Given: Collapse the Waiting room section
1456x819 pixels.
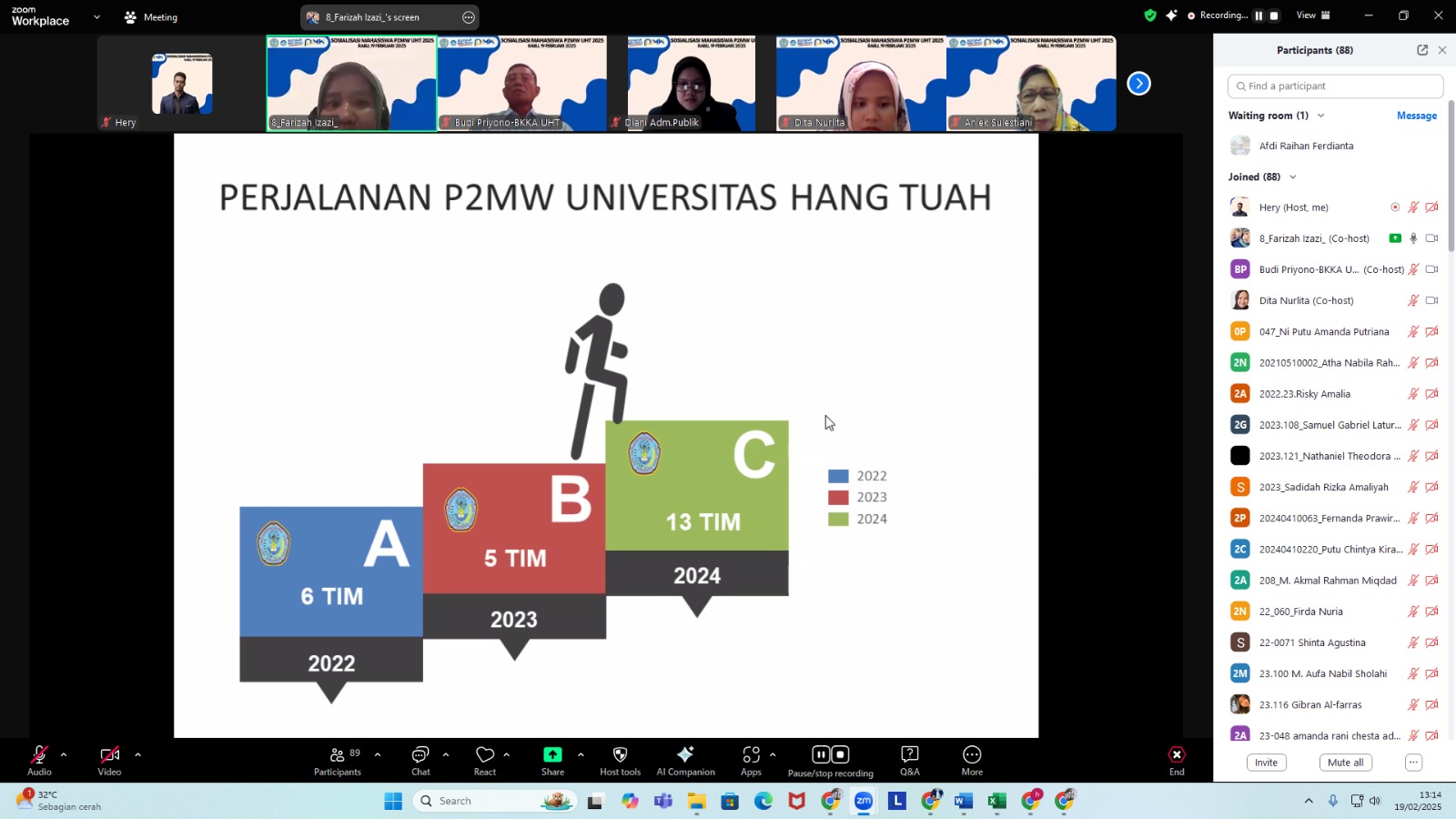Looking at the screenshot, I should point(1321,116).
